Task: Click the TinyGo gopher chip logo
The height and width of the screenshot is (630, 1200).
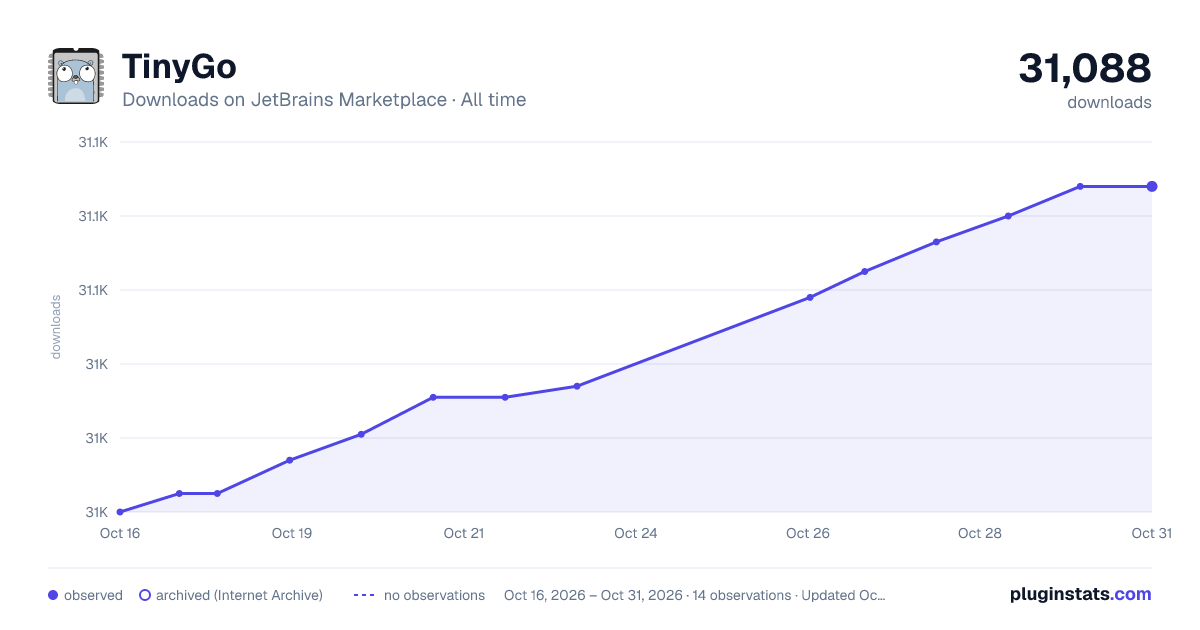Action: tap(76, 75)
